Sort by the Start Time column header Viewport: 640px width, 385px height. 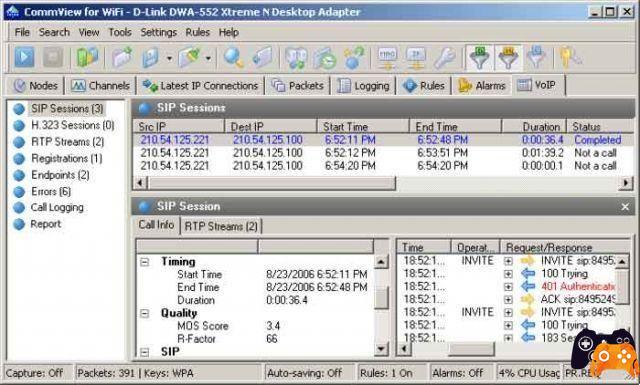point(364,127)
